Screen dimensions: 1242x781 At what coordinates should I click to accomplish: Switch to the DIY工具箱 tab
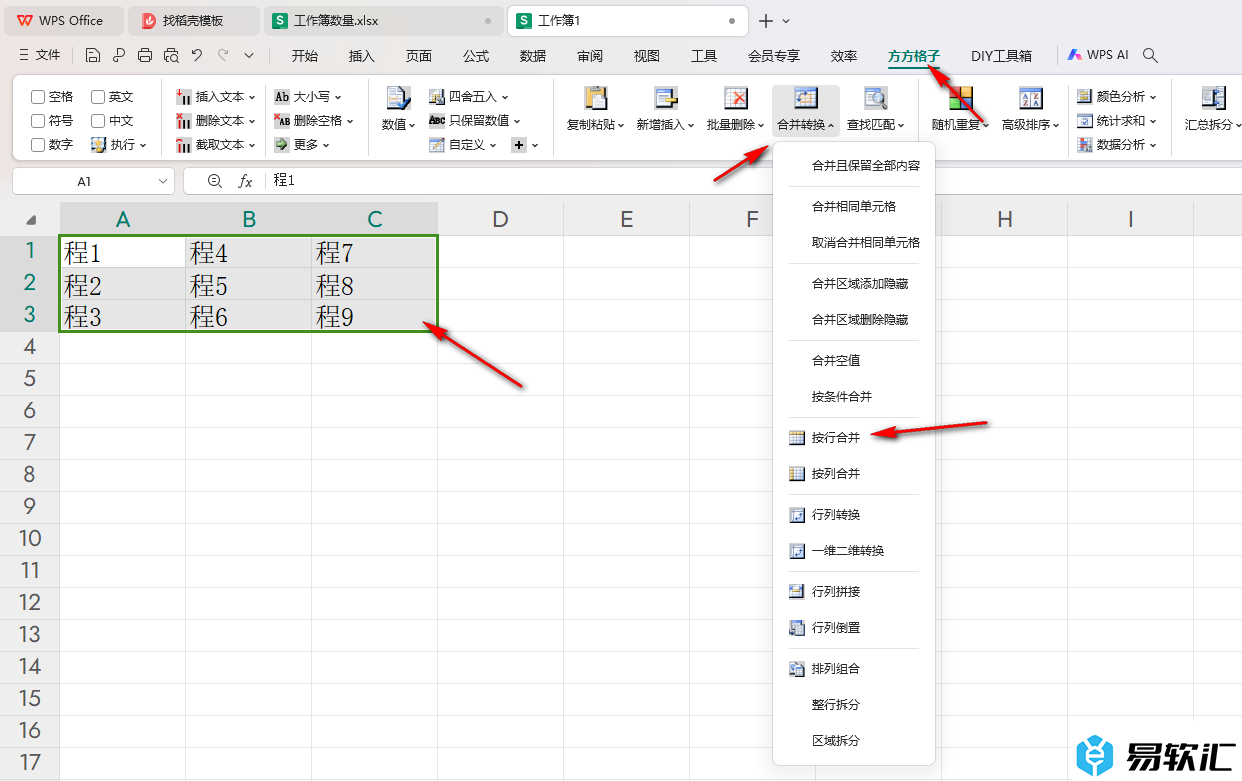[x=1001, y=56]
